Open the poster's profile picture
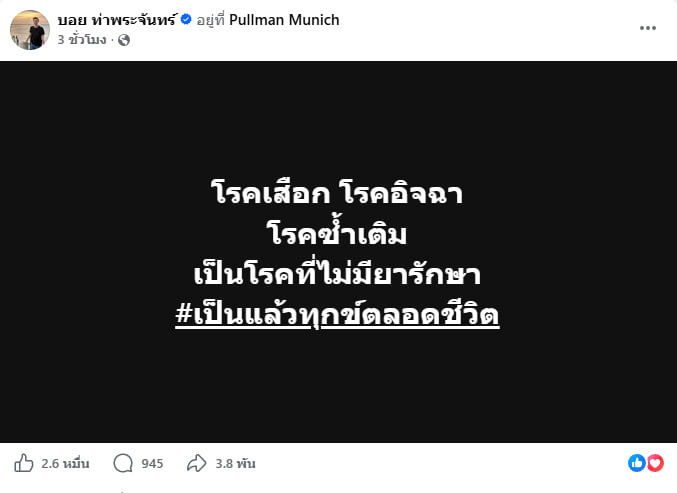This screenshot has height=493, width=677. [30, 30]
